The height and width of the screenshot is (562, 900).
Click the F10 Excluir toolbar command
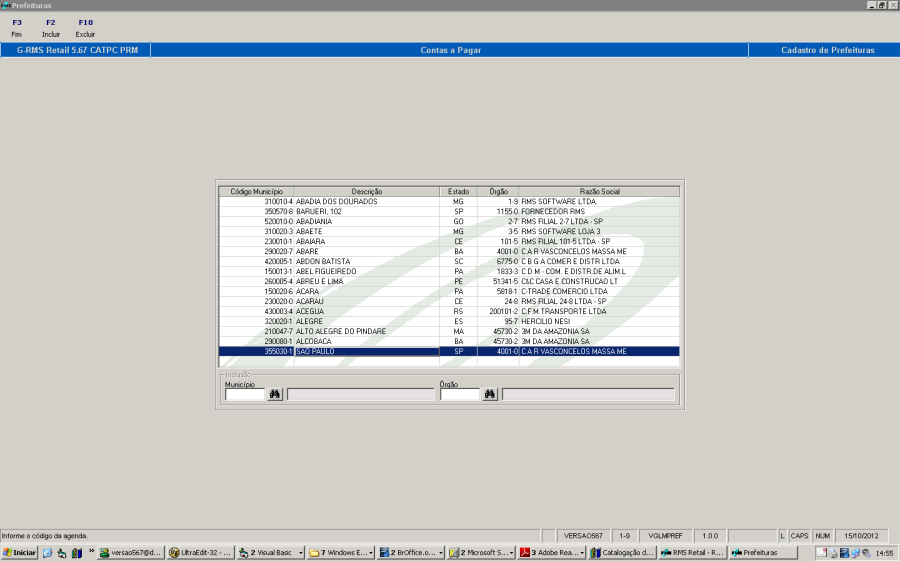pos(85,28)
